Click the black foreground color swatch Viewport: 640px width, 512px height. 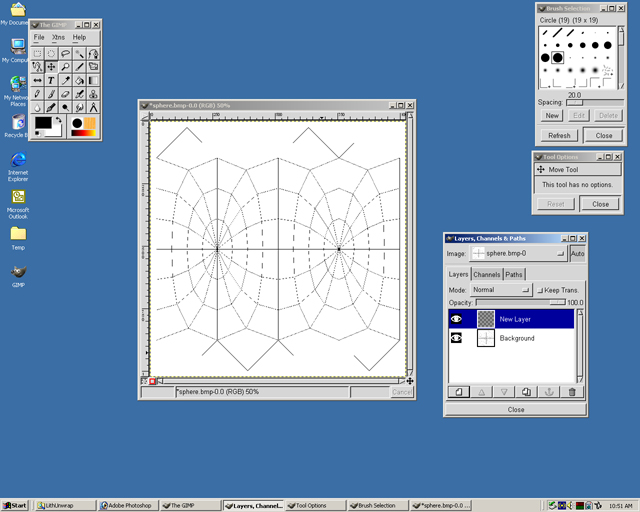43,122
